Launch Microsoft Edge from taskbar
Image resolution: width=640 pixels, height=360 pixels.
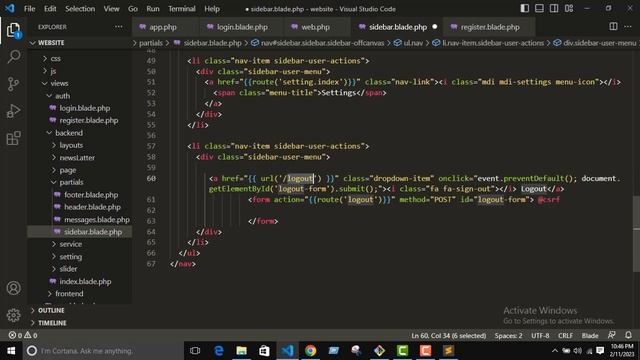click(218, 351)
